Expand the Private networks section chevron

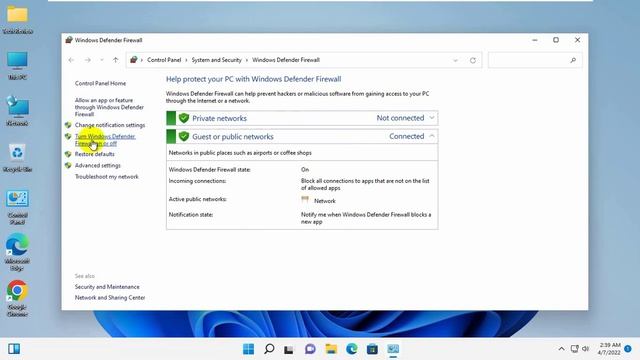(x=432, y=118)
